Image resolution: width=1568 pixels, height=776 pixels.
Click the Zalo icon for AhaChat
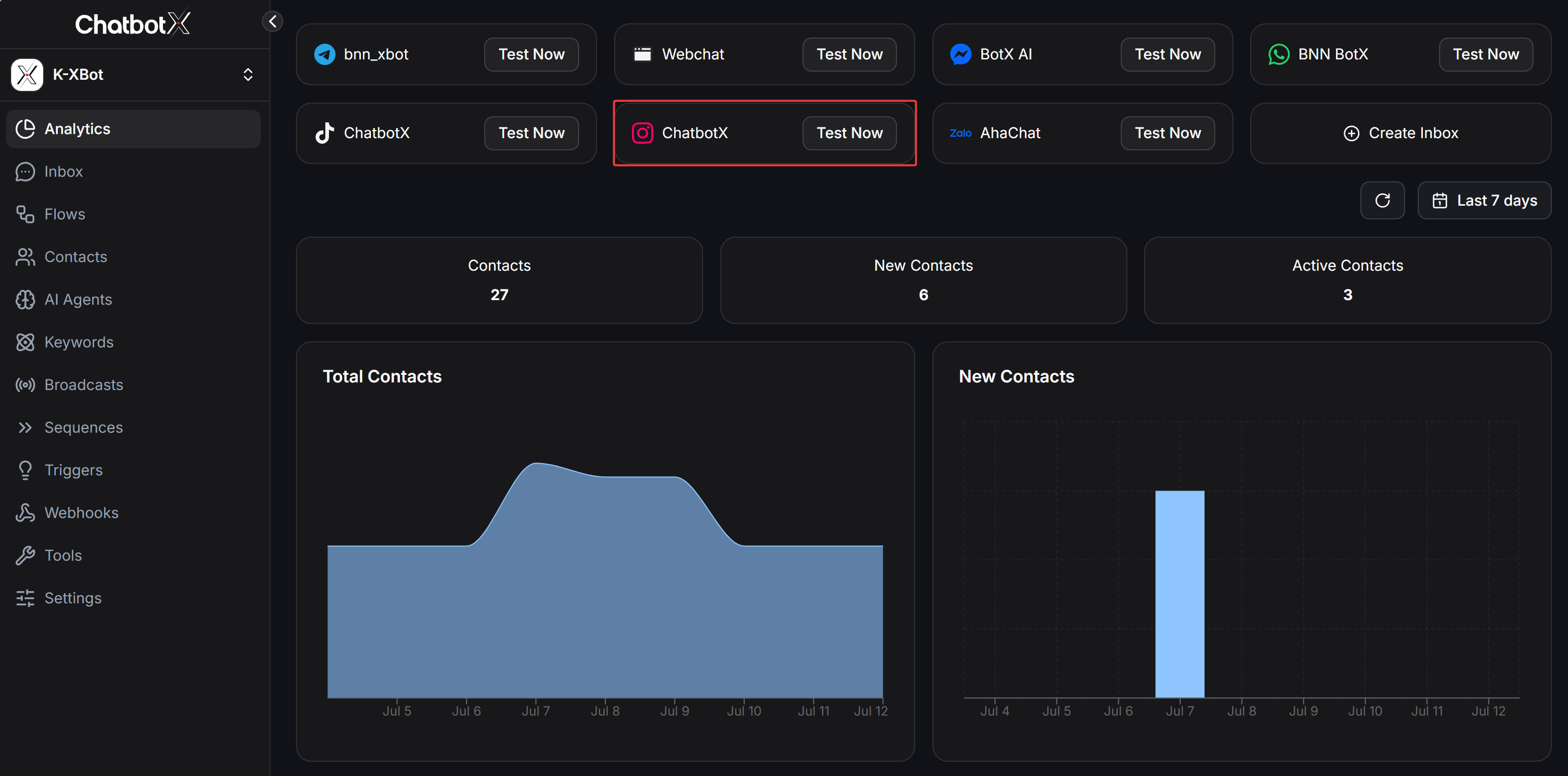click(x=960, y=133)
